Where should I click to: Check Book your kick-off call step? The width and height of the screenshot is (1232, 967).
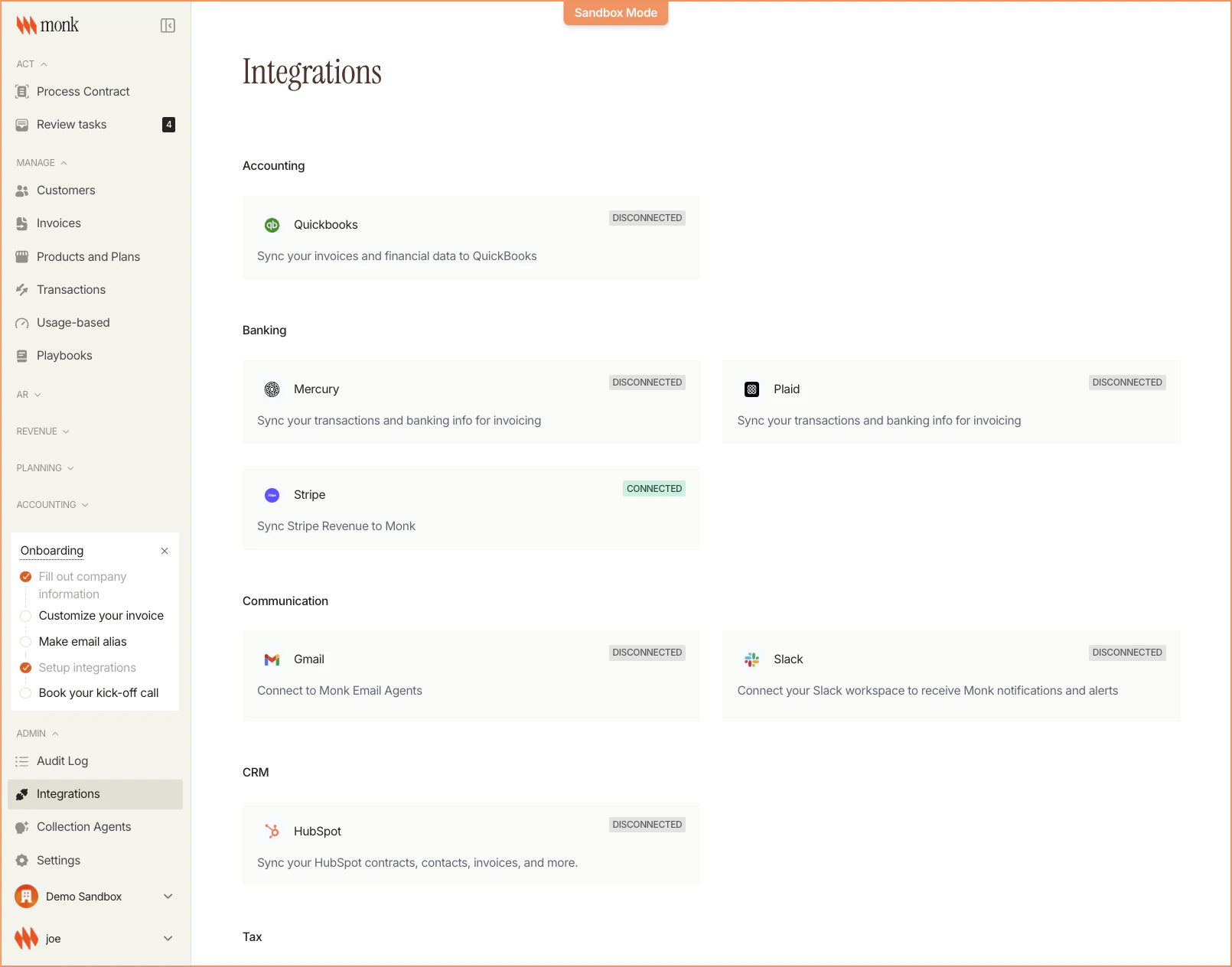(x=27, y=692)
